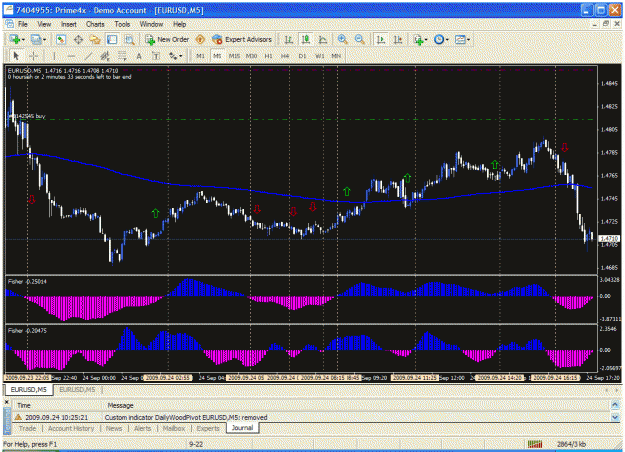Open the Alerts terminal tab
Viewport: 625px width, 452px height.
point(142,428)
